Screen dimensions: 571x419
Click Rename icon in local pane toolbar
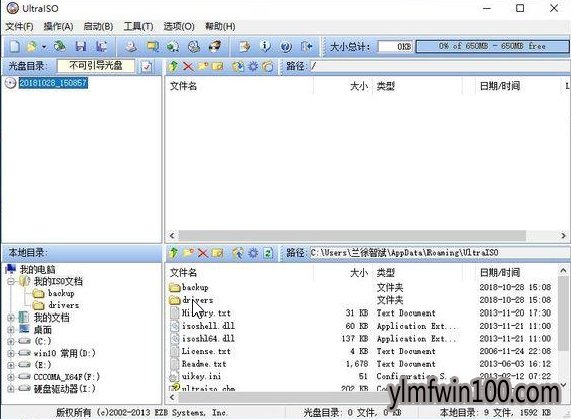tap(217, 253)
